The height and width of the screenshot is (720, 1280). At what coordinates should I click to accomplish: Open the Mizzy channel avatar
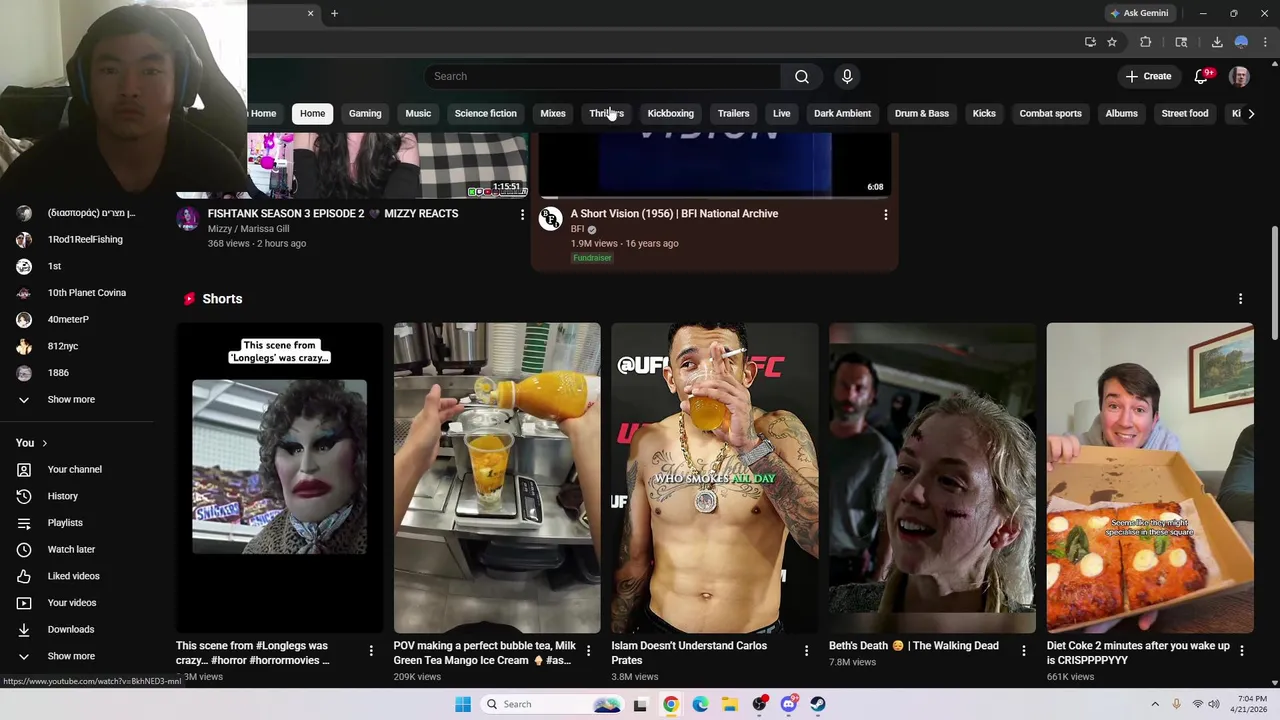click(188, 219)
